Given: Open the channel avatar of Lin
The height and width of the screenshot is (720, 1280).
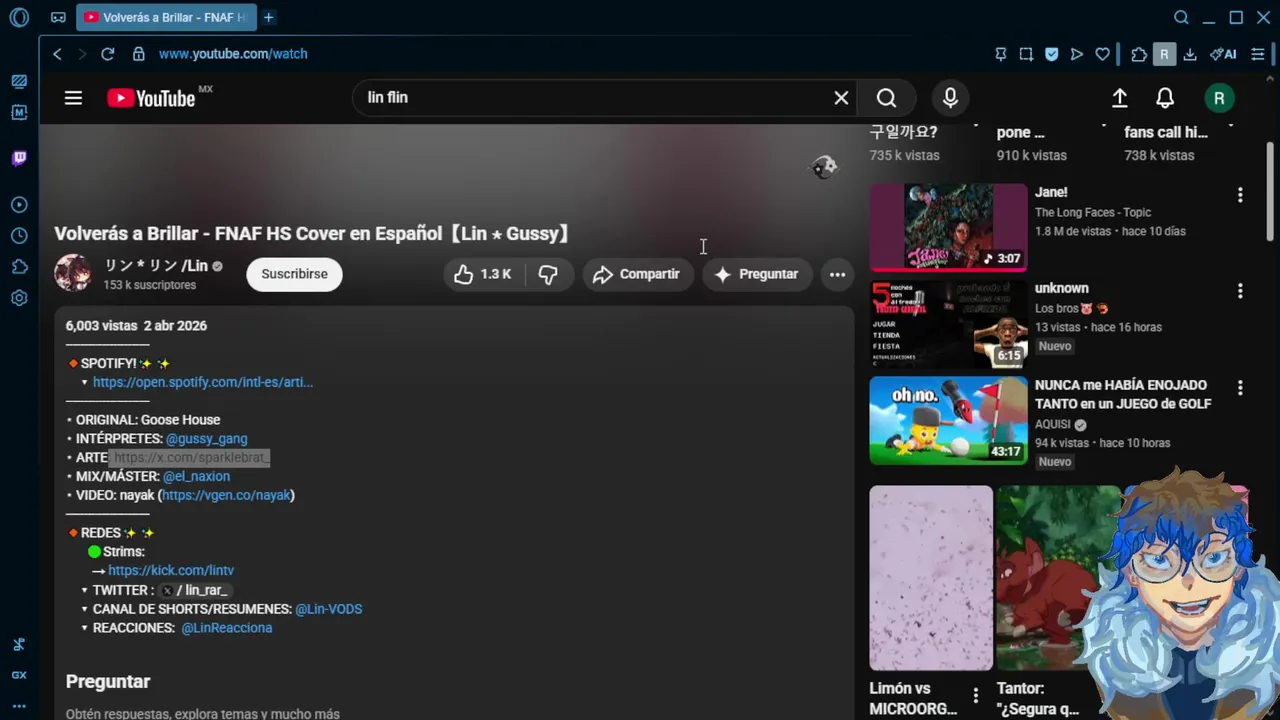Looking at the screenshot, I should [x=73, y=273].
